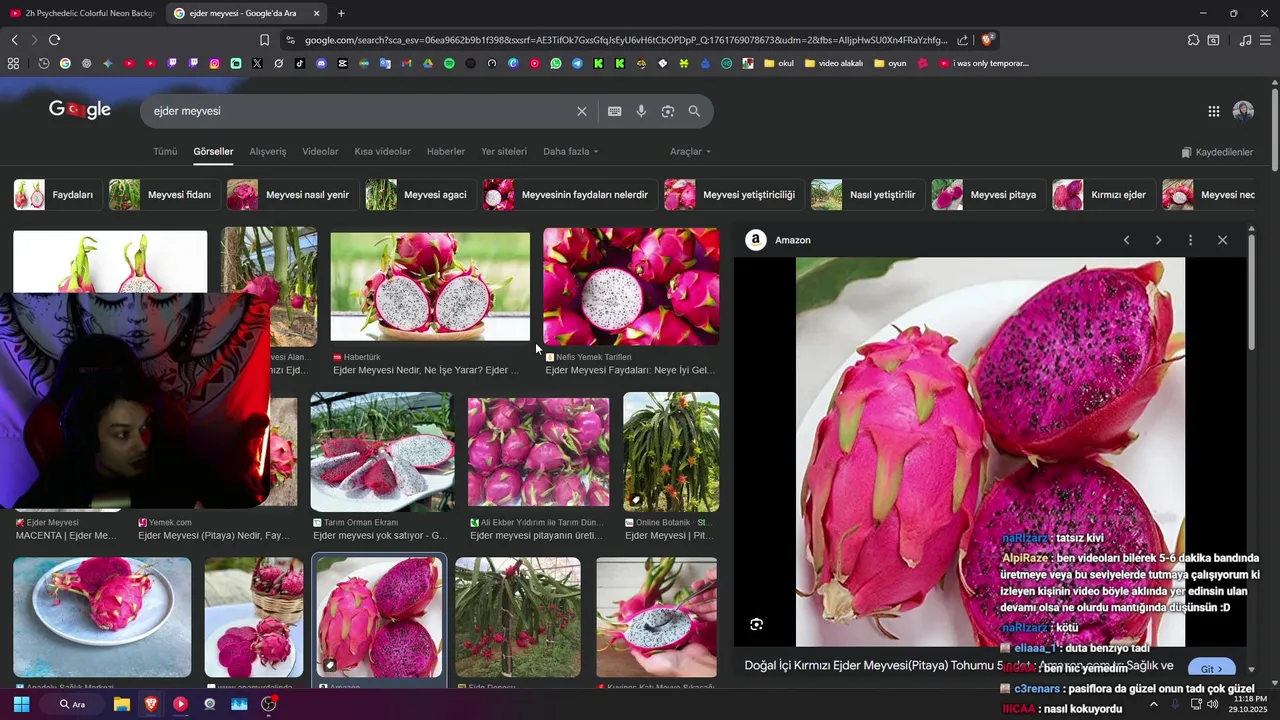The height and width of the screenshot is (720, 1280).
Task: Clear the search box with the X
Action: pyautogui.click(x=581, y=111)
